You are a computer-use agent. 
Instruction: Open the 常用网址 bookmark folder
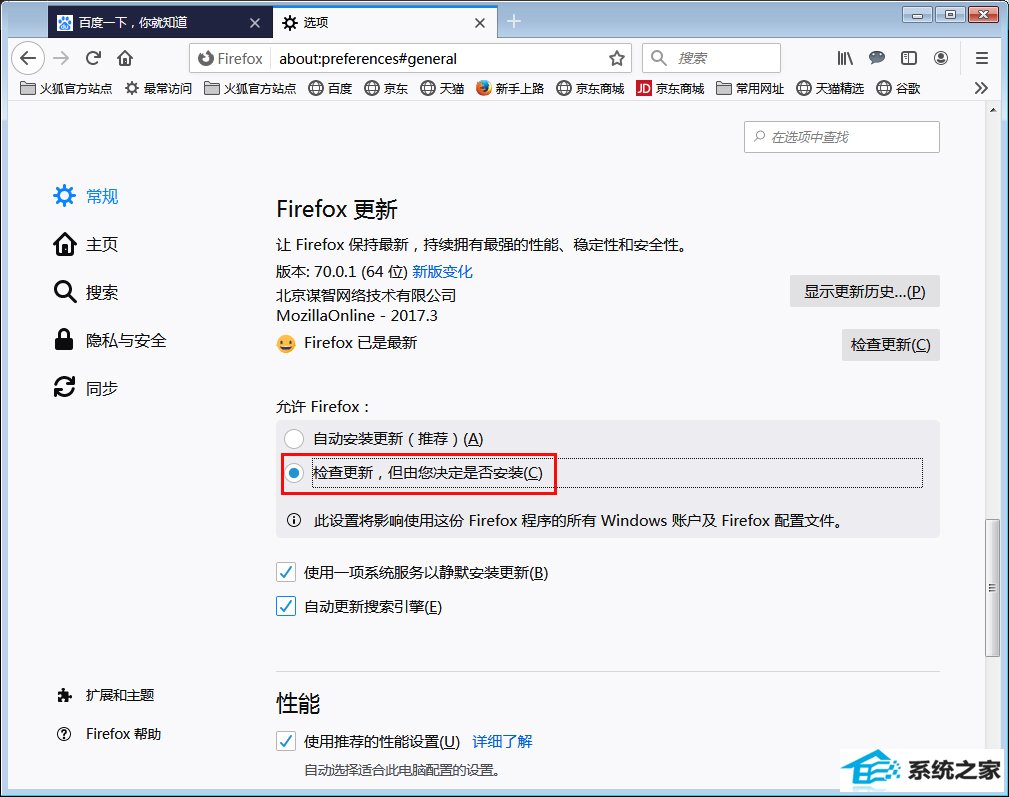(750, 88)
